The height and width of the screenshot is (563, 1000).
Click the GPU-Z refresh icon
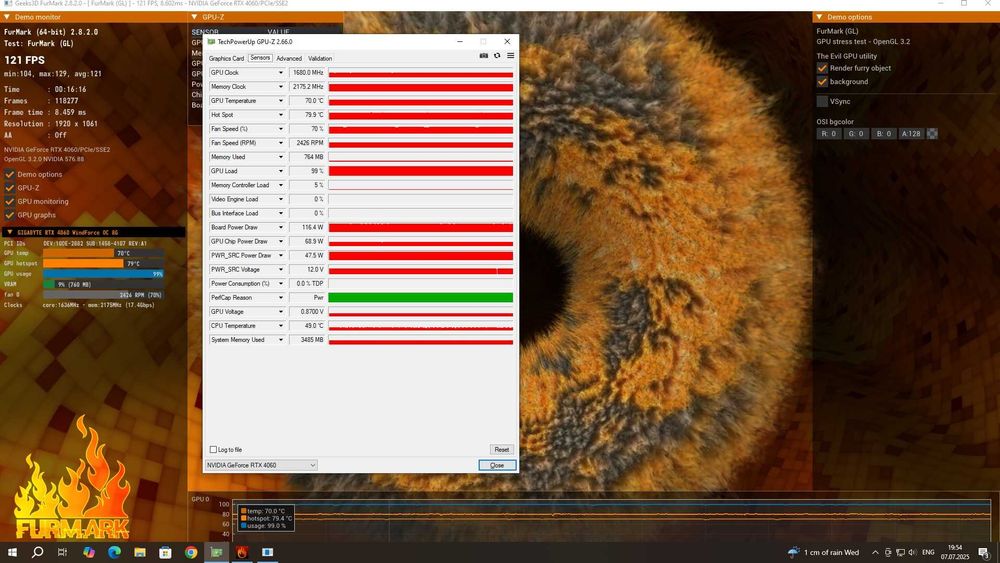tap(497, 56)
